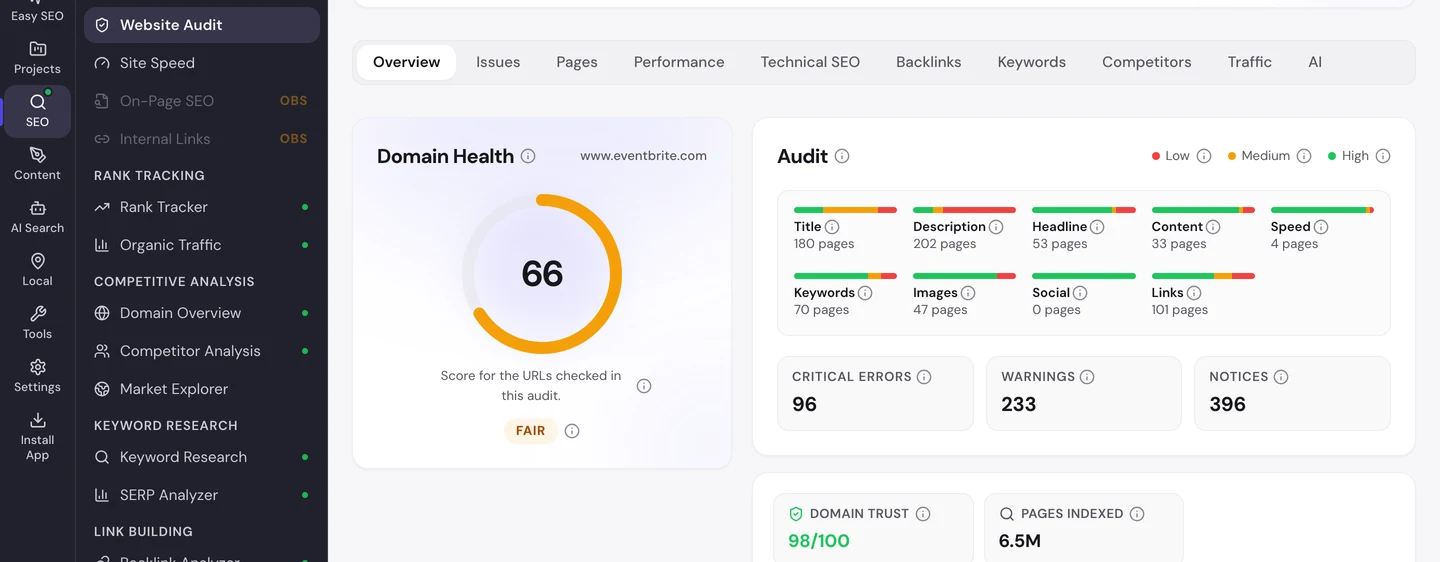1440x562 pixels.
Task: Click info icon beside Domain Health
Action: pos(528,156)
